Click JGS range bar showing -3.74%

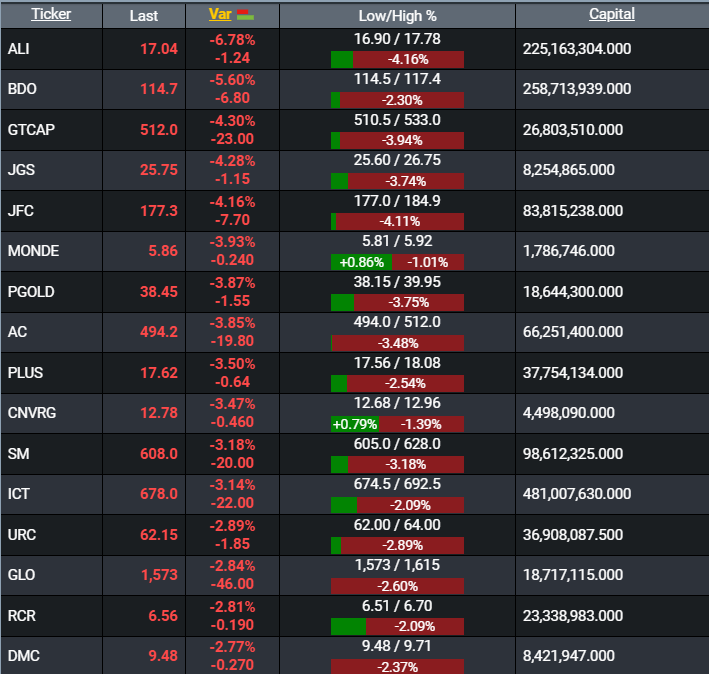tap(397, 181)
